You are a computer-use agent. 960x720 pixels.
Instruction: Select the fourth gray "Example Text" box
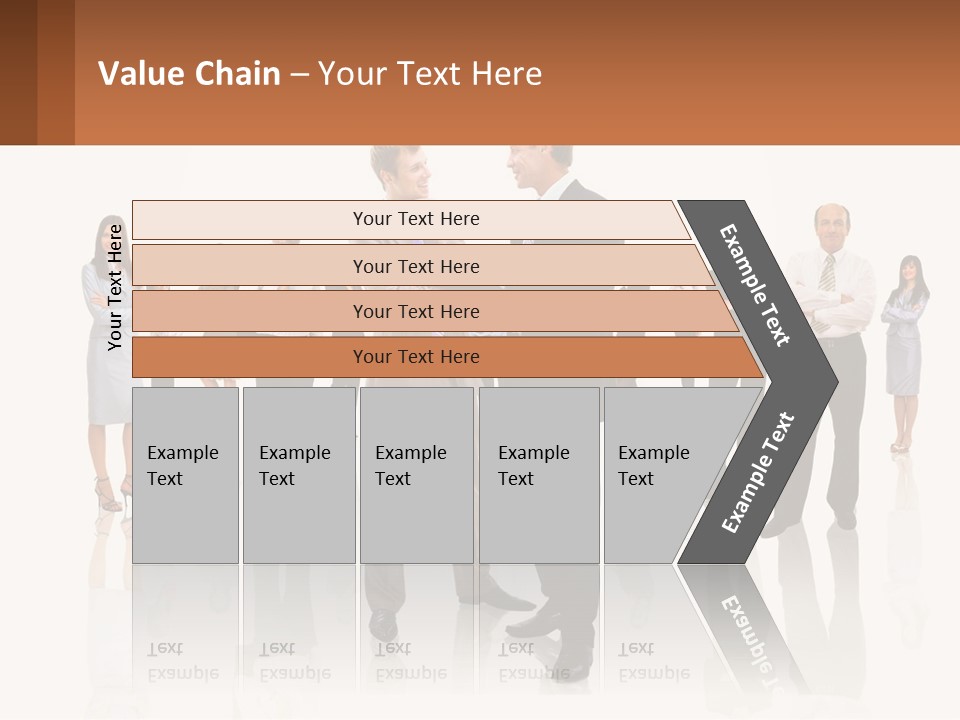tap(538, 474)
